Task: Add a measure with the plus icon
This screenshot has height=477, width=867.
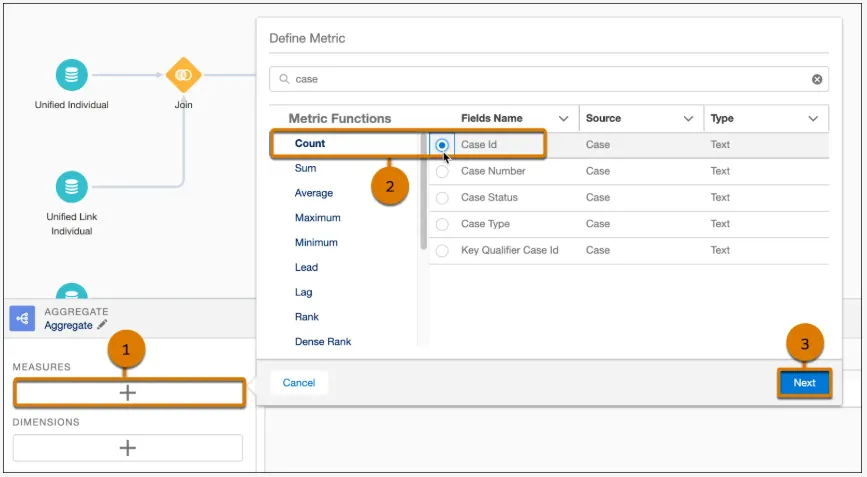Action: pos(128,393)
